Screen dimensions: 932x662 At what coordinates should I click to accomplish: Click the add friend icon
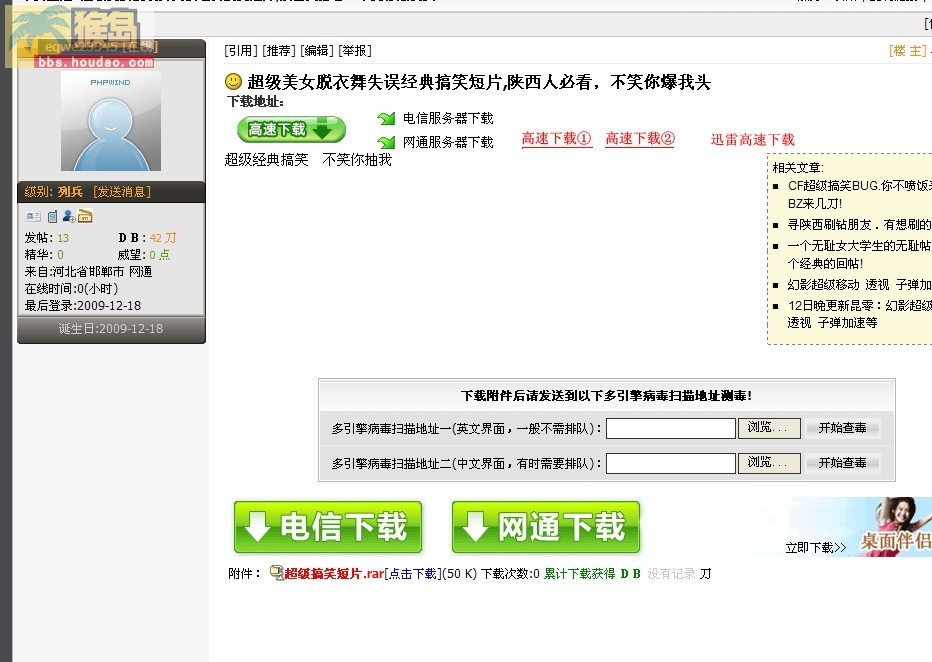coord(69,216)
